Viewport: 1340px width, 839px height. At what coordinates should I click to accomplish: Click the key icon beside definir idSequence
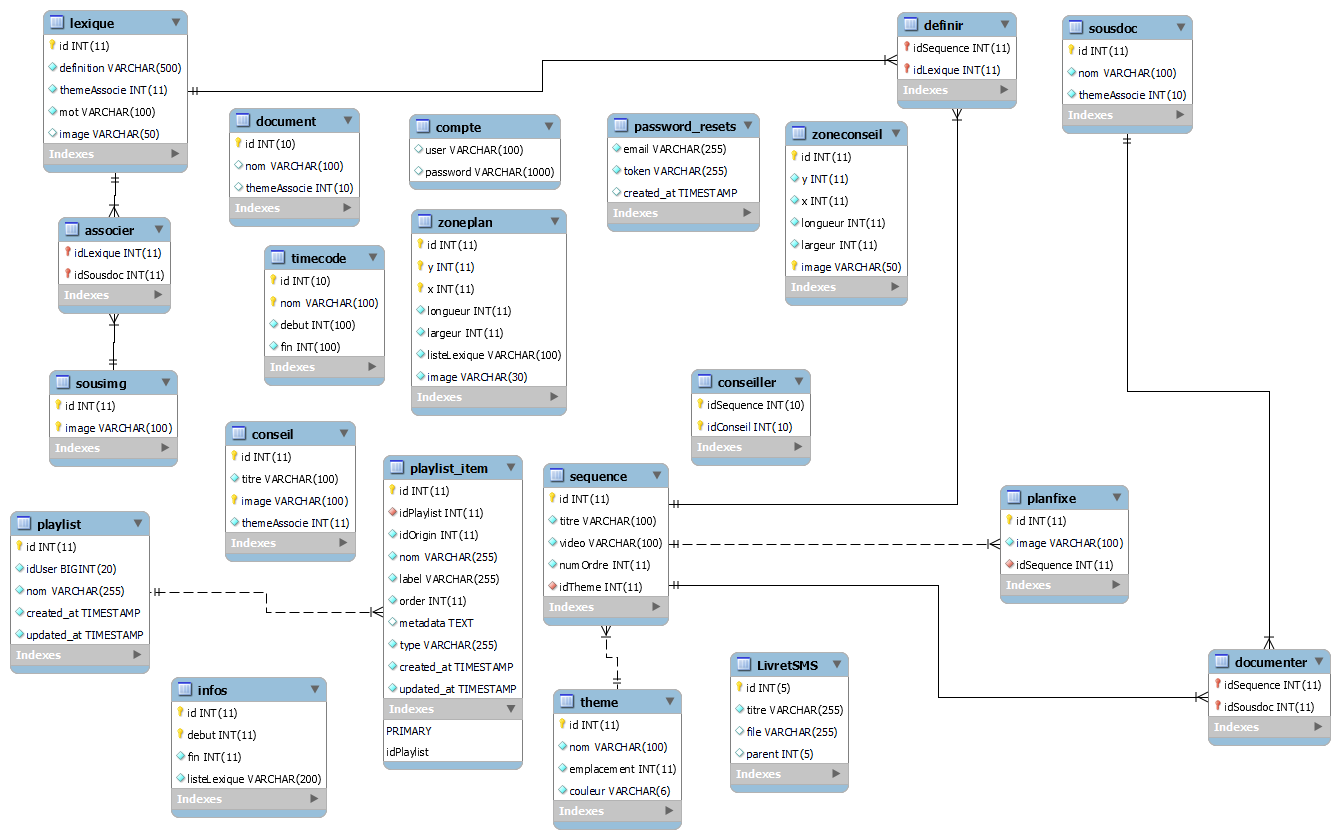click(907, 48)
